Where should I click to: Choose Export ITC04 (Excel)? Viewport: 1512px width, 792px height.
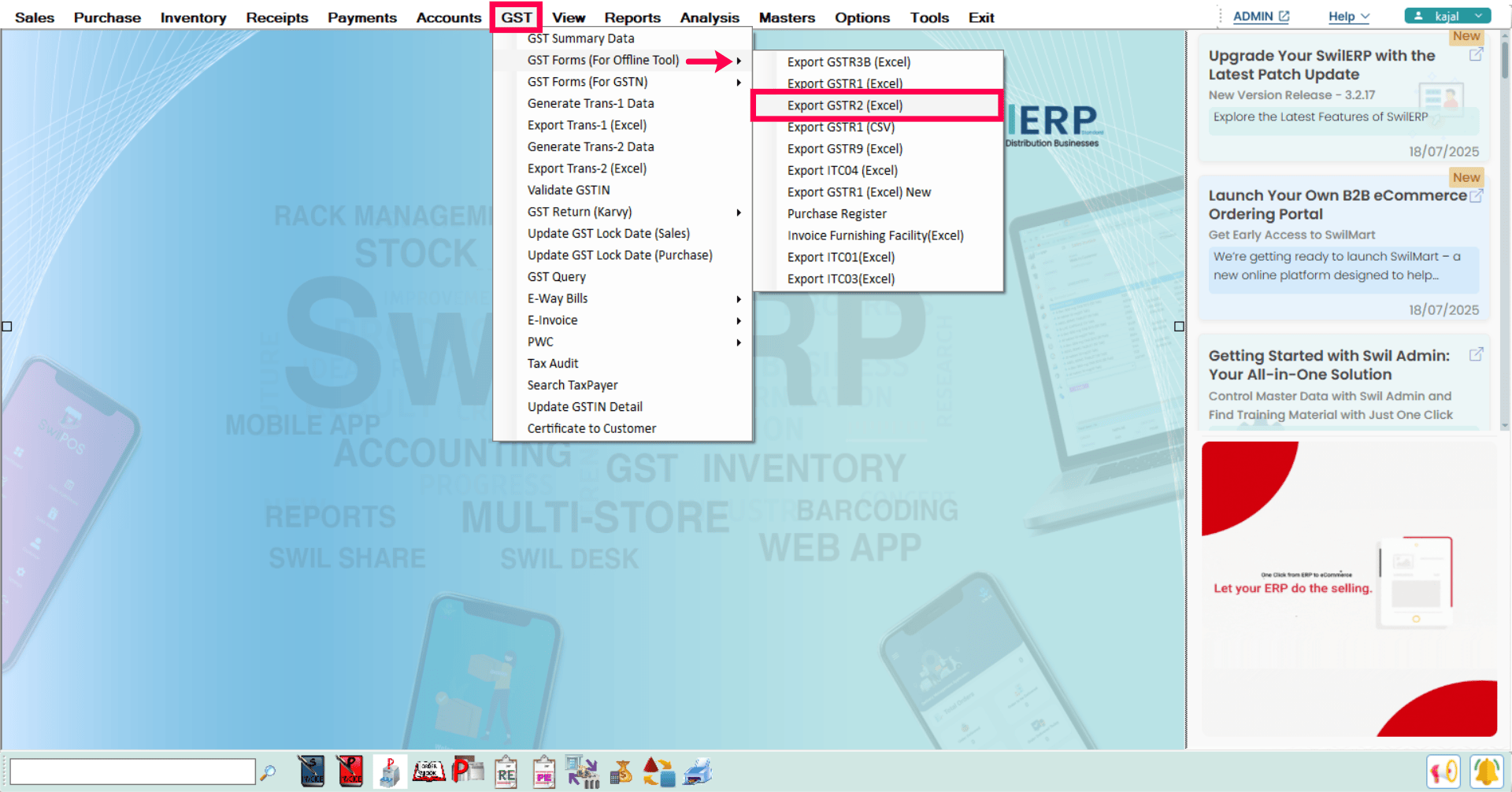[878, 171]
